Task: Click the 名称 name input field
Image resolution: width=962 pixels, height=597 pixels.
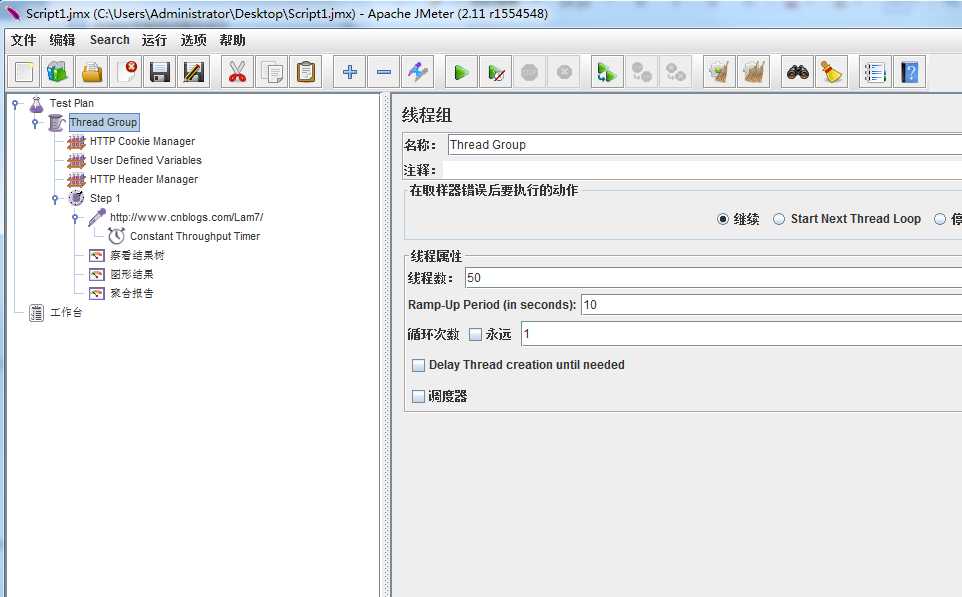Action: click(705, 145)
